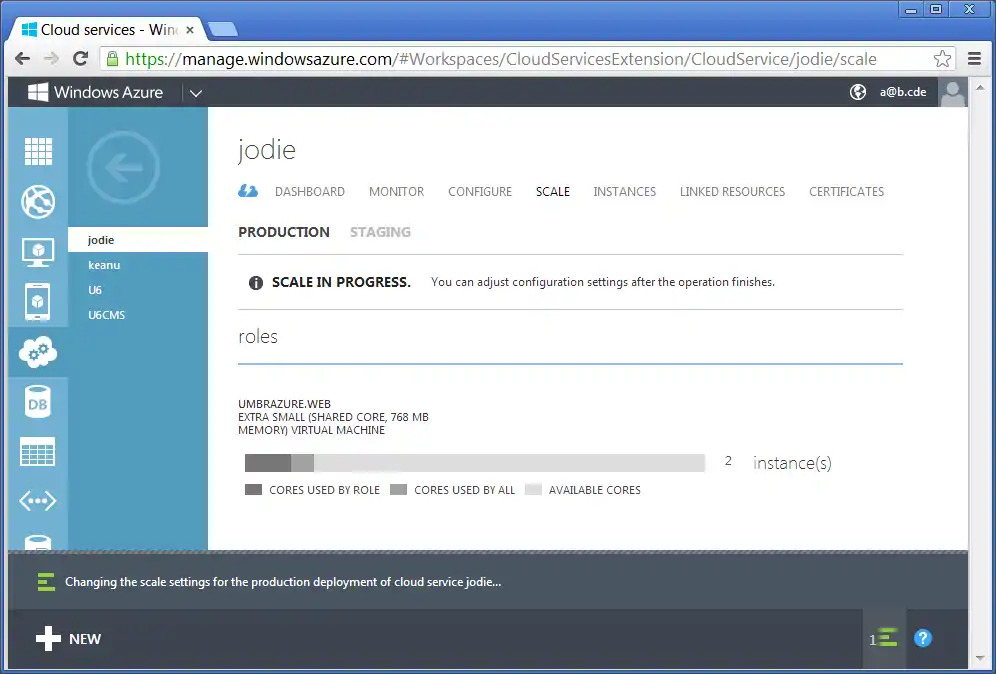This screenshot has height=674, width=996.
Task: Switch to the MONITOR tab
Action: 396,192
